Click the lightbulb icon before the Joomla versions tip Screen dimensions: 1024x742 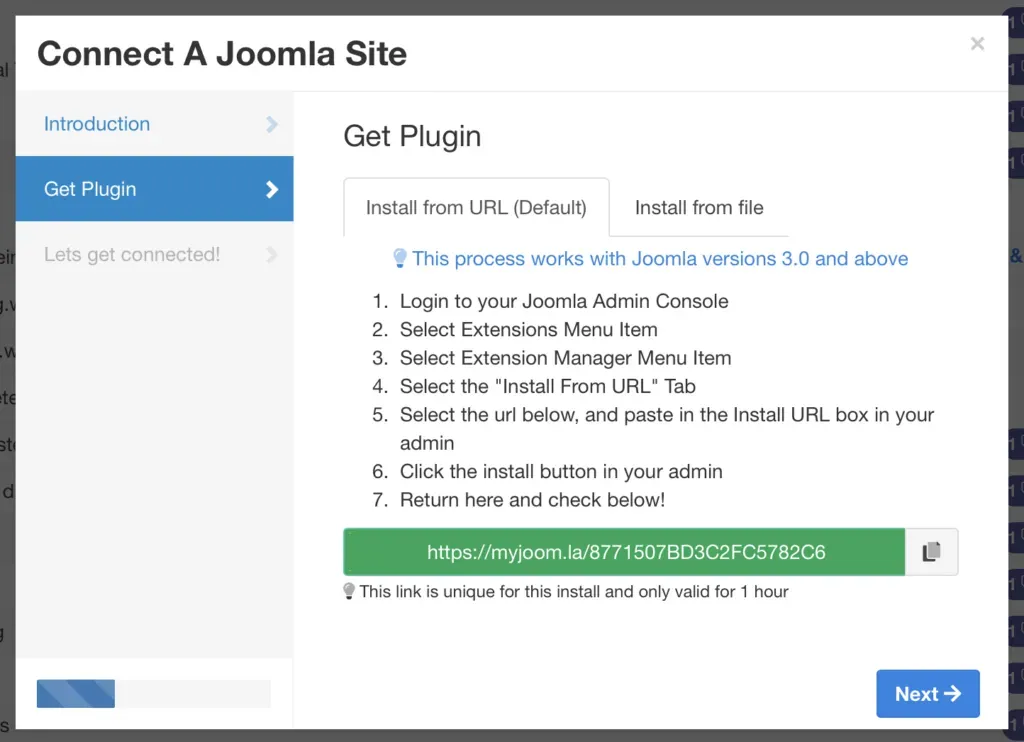point(399,258)
